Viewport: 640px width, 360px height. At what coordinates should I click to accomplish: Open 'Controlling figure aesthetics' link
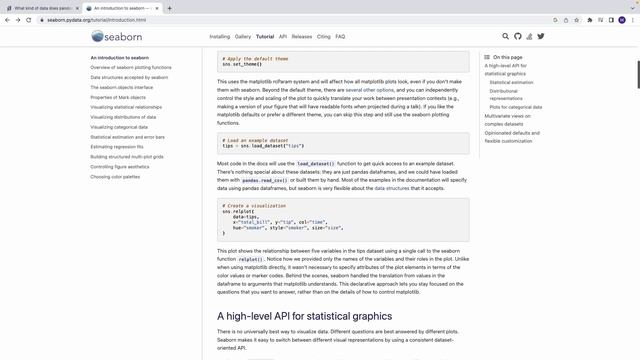click(x=120, y=167)
